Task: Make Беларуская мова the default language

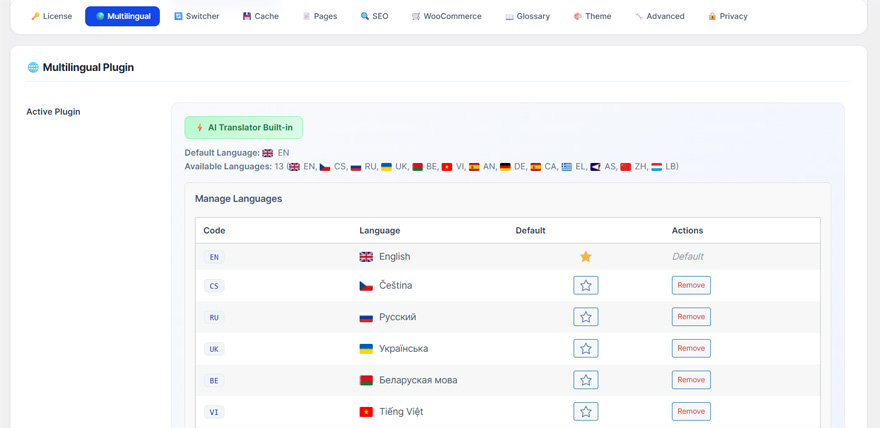Action: [586, 380]
